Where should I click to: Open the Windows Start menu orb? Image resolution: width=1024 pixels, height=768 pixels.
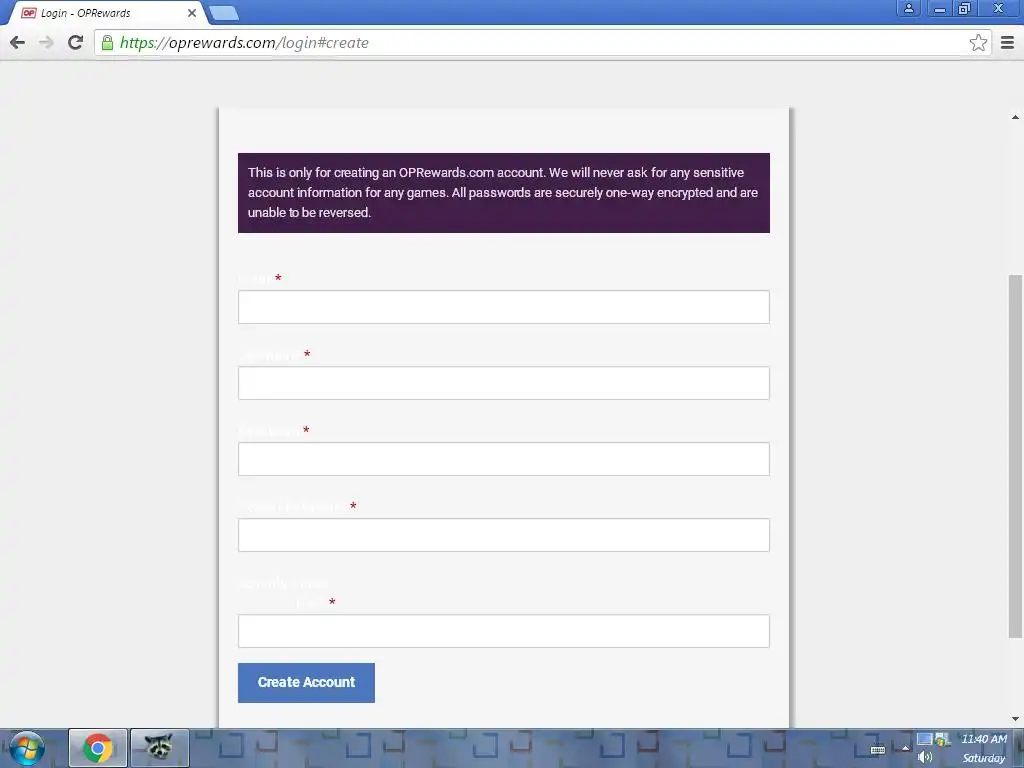click(27, 748)
